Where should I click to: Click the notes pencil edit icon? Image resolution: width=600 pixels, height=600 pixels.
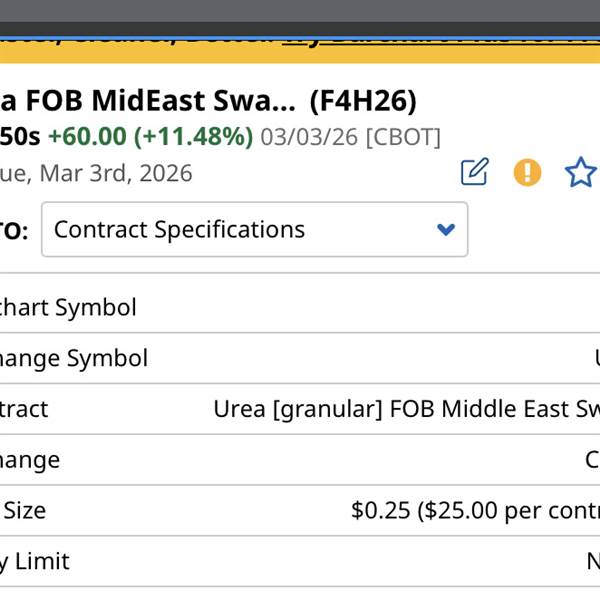click(474, 172)
